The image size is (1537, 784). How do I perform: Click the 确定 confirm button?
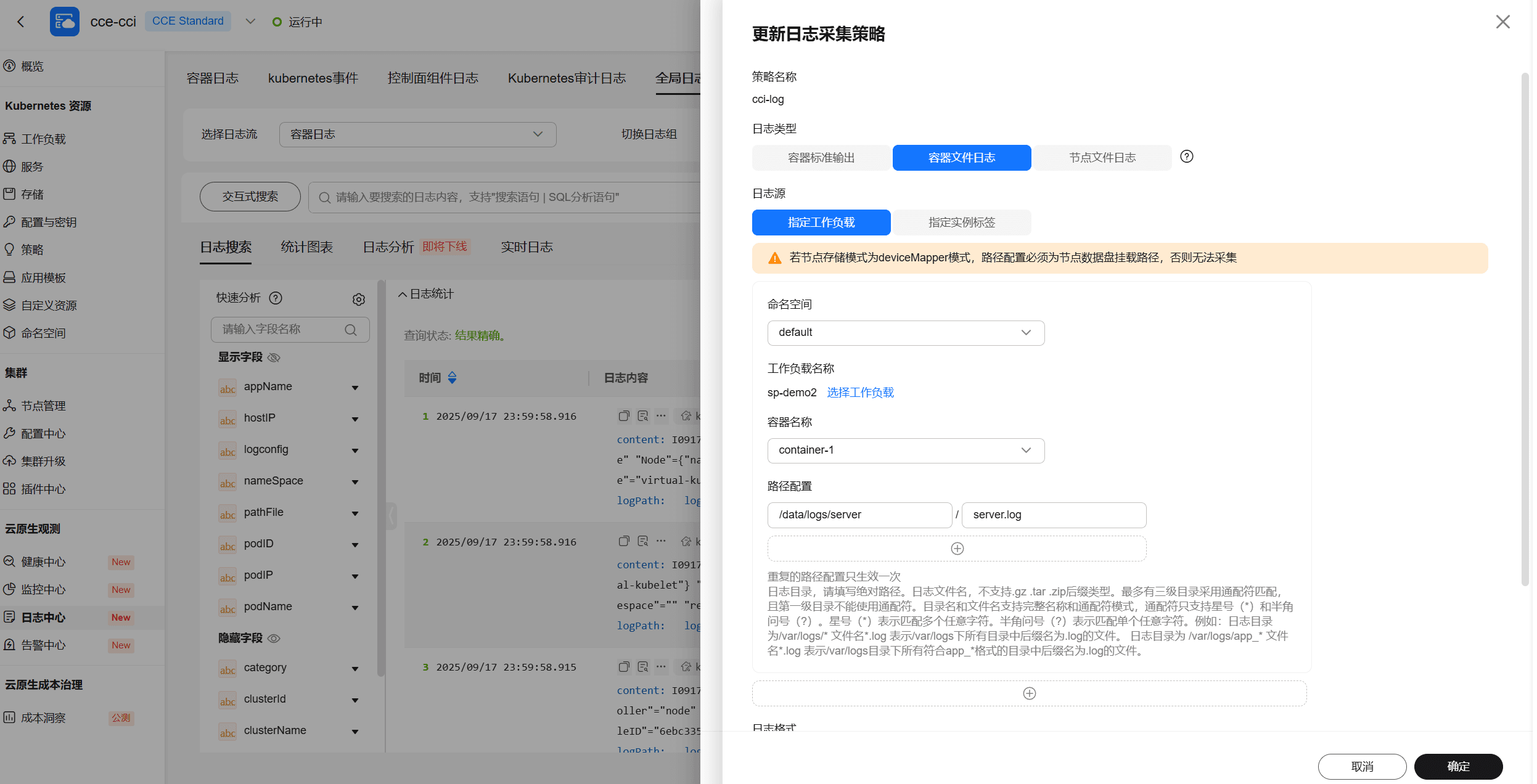coord(1457,766)
